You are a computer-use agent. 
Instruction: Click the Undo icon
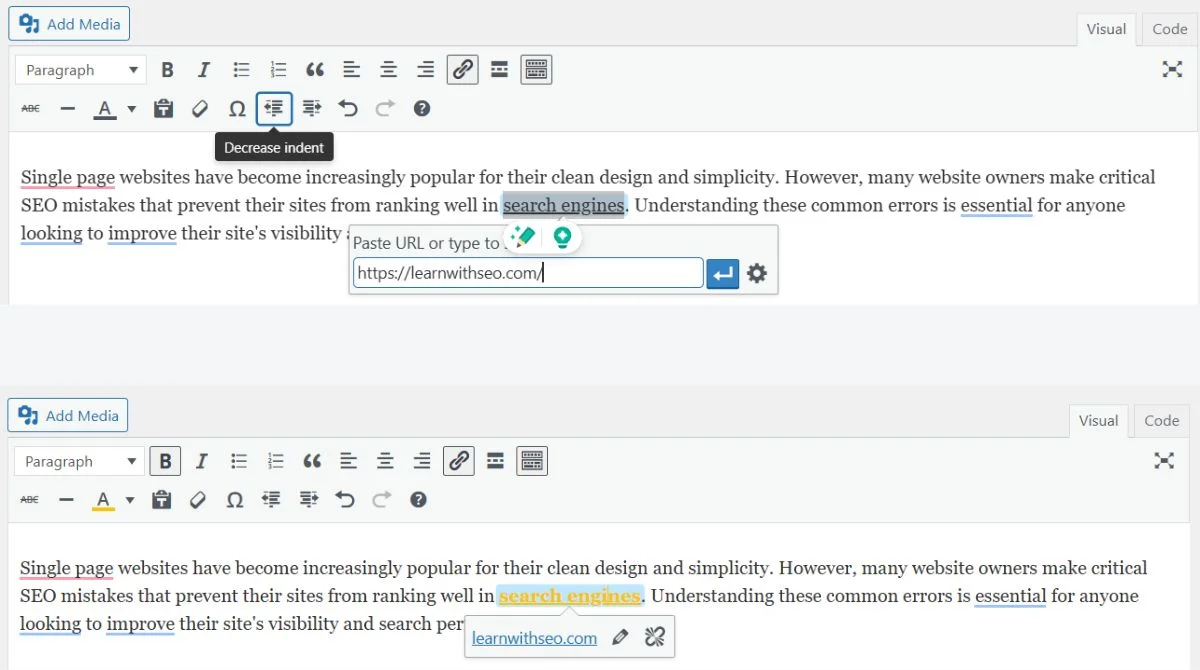coord(348,108)
